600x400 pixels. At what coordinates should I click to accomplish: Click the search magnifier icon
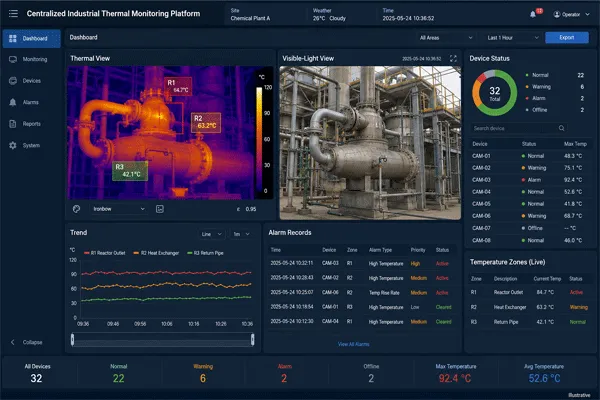point(561,128)
